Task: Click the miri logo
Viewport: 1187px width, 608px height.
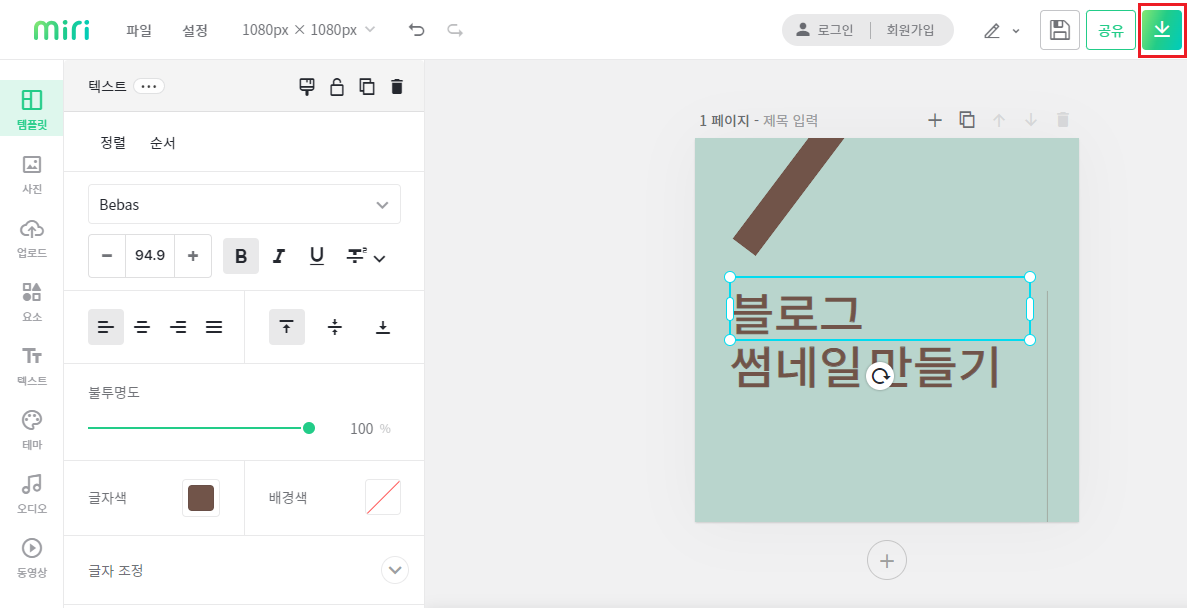Action: pyautogui.click(x=61, y=30)
